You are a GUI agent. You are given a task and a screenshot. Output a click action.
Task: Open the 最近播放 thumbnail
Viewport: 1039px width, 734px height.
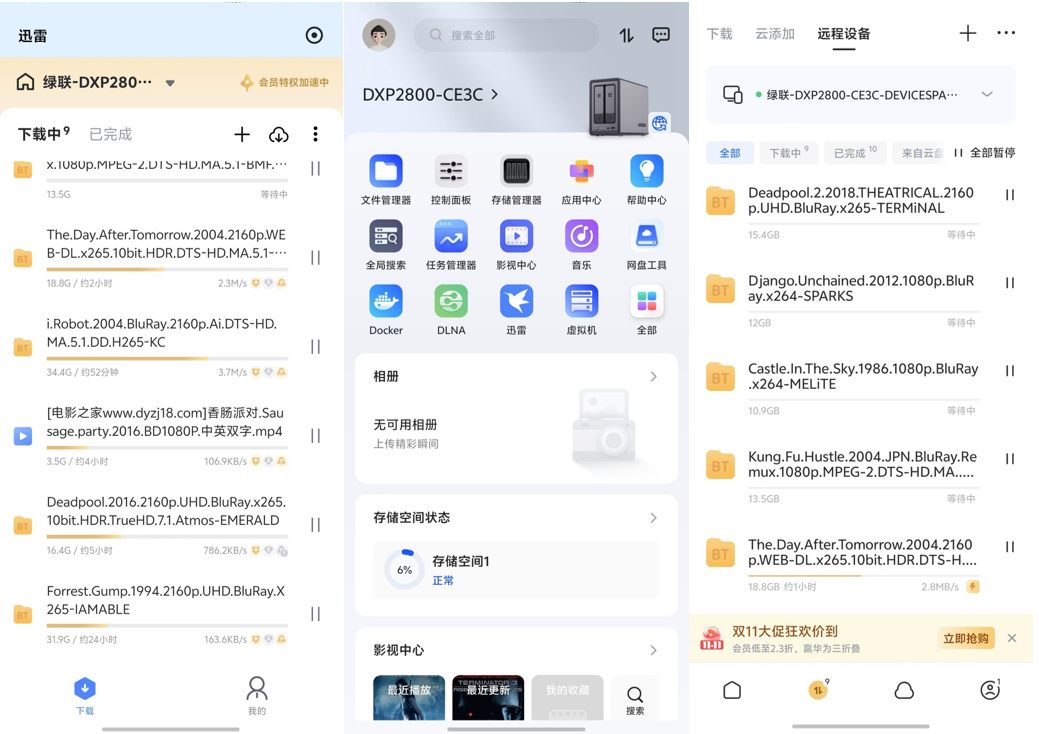[x=409, y=698]
